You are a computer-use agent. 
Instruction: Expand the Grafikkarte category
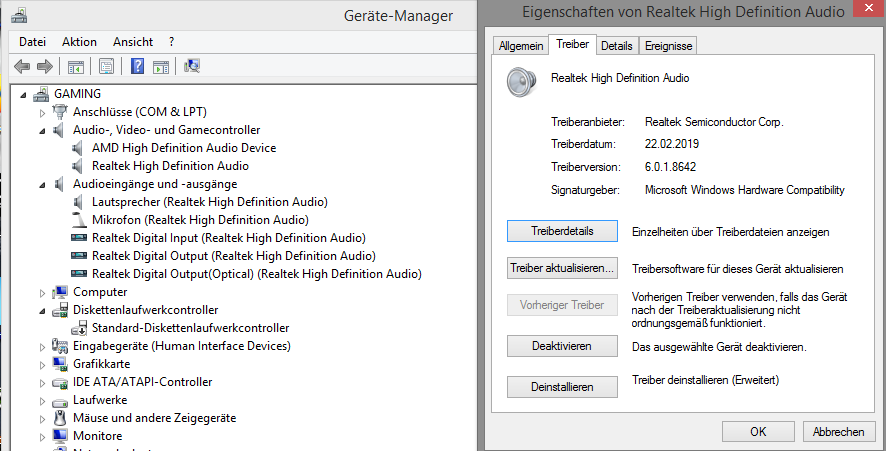(x=42, y=364)
